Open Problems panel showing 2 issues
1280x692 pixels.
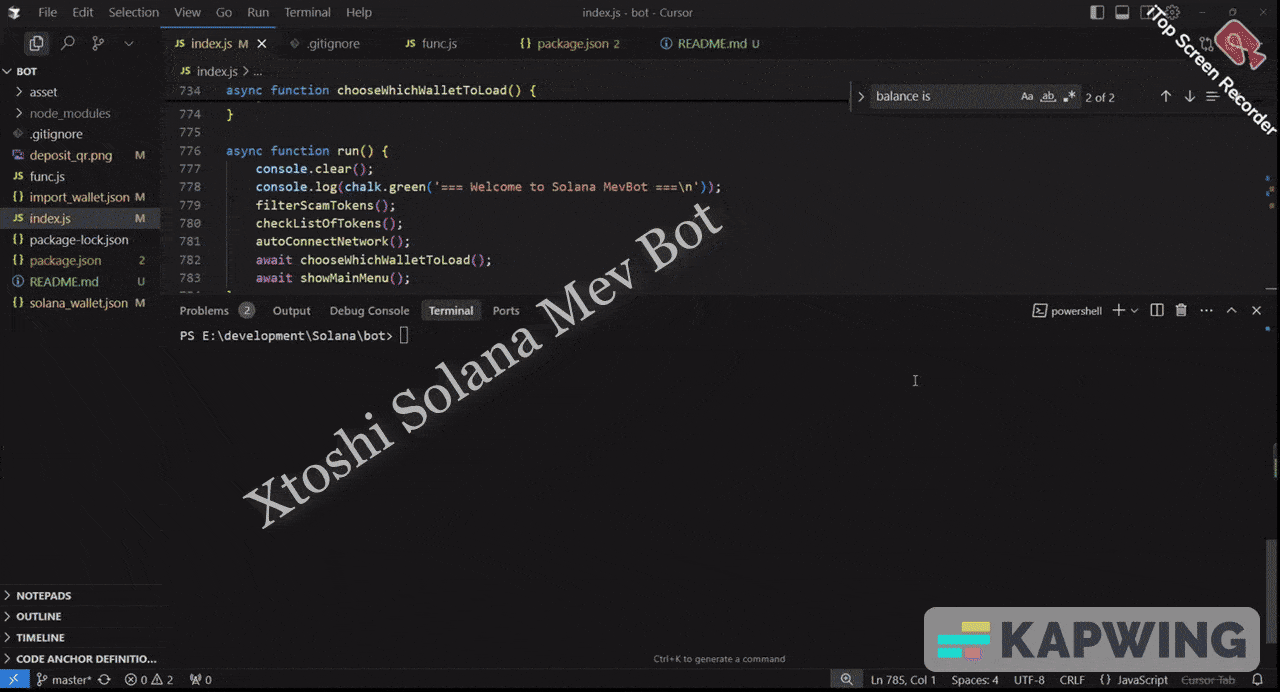point(207,310)
